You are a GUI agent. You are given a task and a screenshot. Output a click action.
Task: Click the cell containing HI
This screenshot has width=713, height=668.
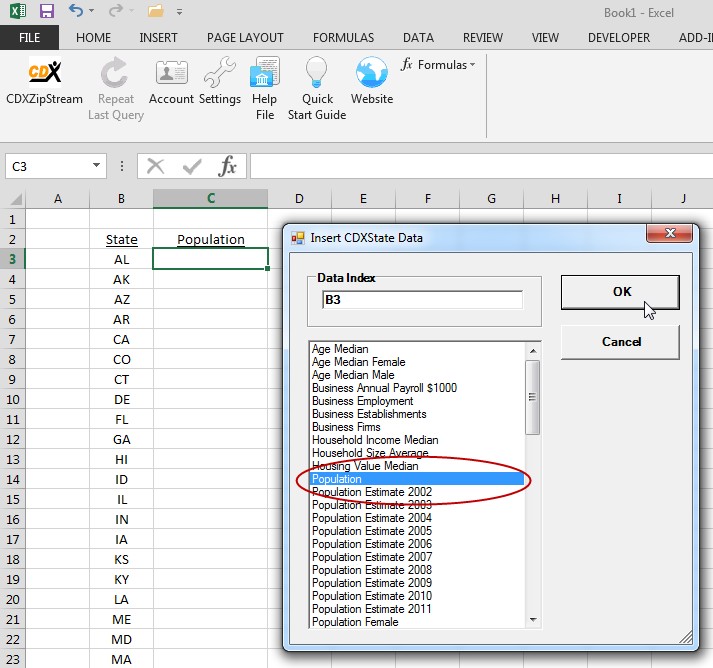121,459
